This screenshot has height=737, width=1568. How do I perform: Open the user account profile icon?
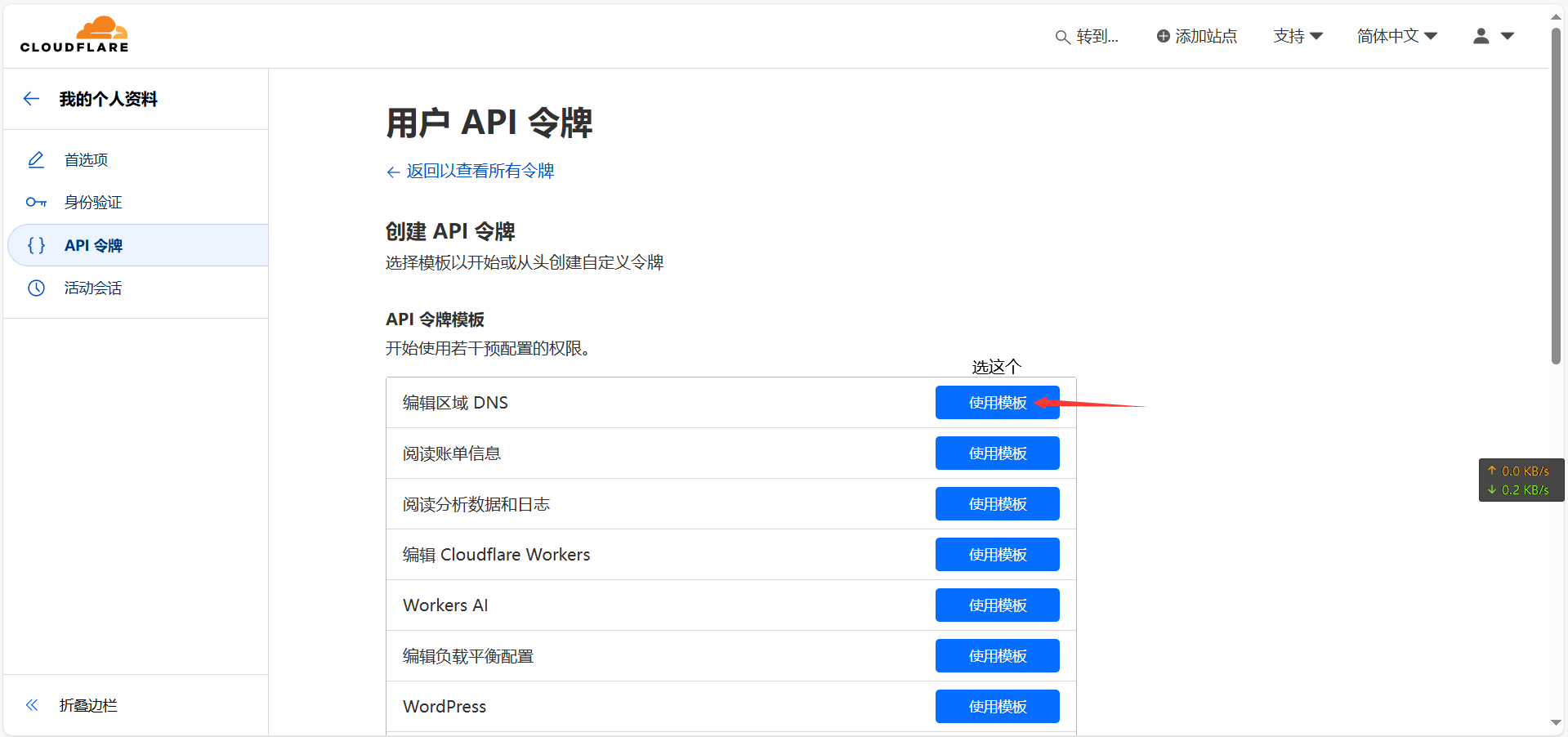1481,36
